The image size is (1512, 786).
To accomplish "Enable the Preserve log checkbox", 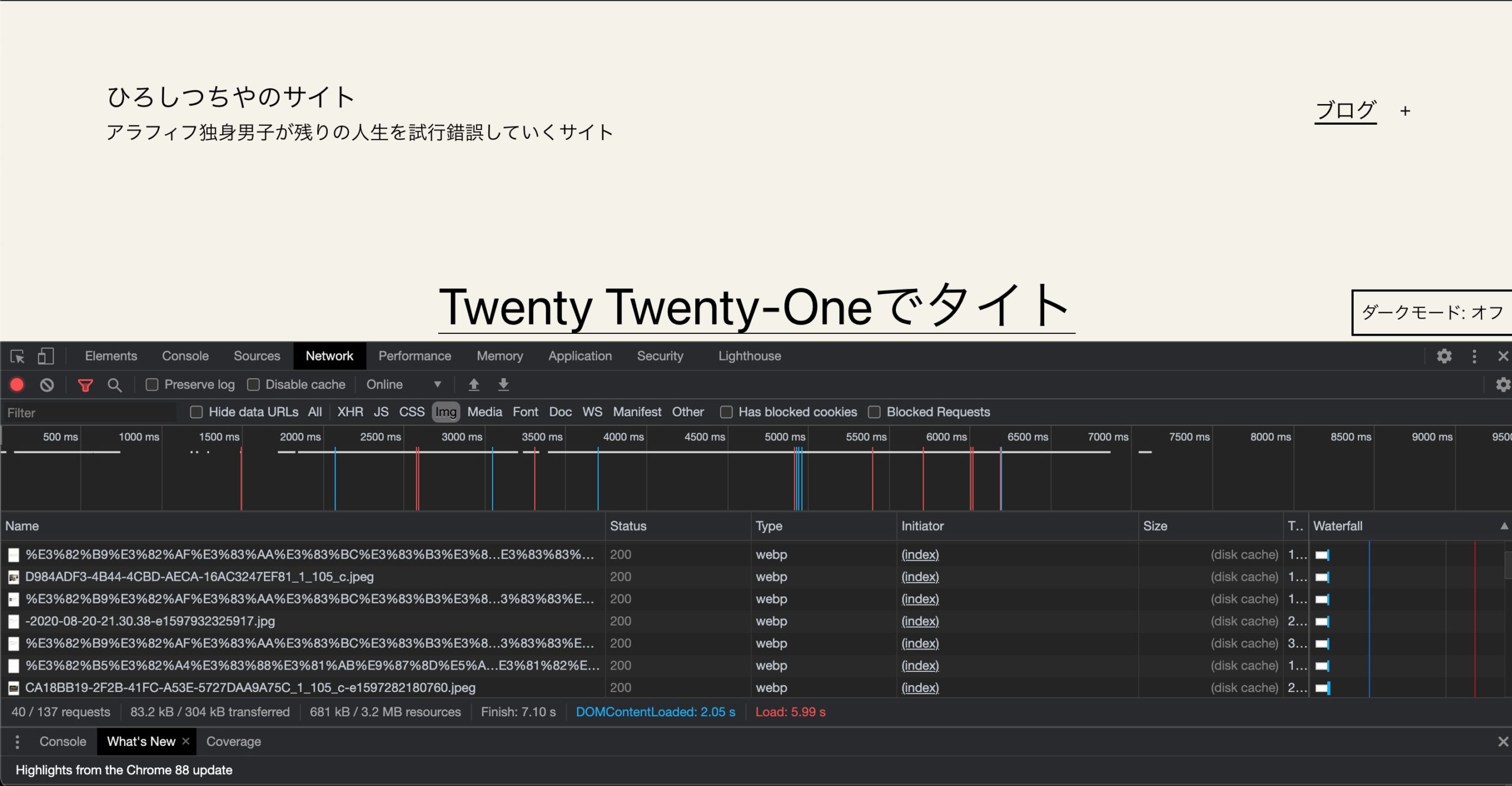I will tap(152, 385).
